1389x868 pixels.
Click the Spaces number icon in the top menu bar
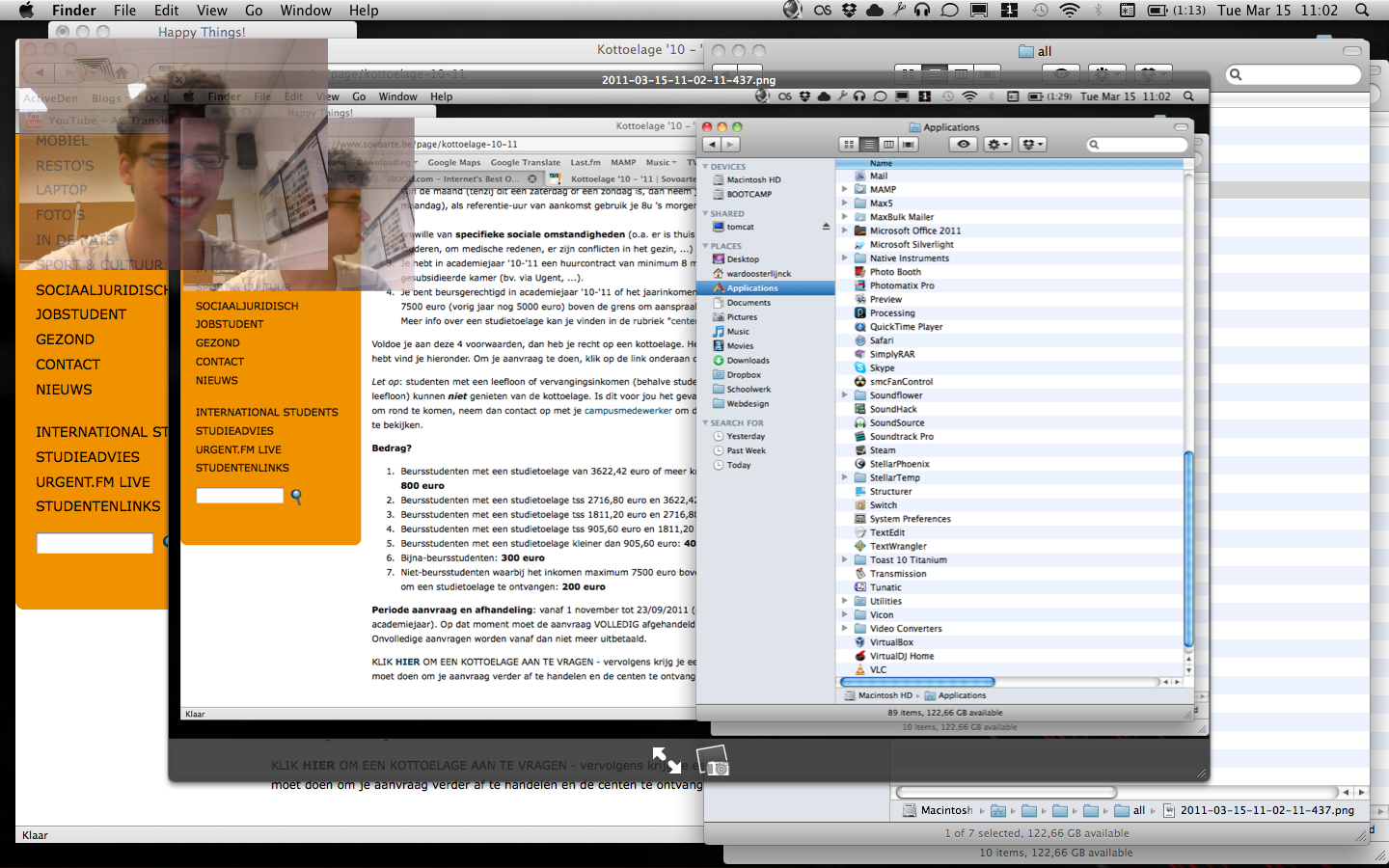point(1010,11)
